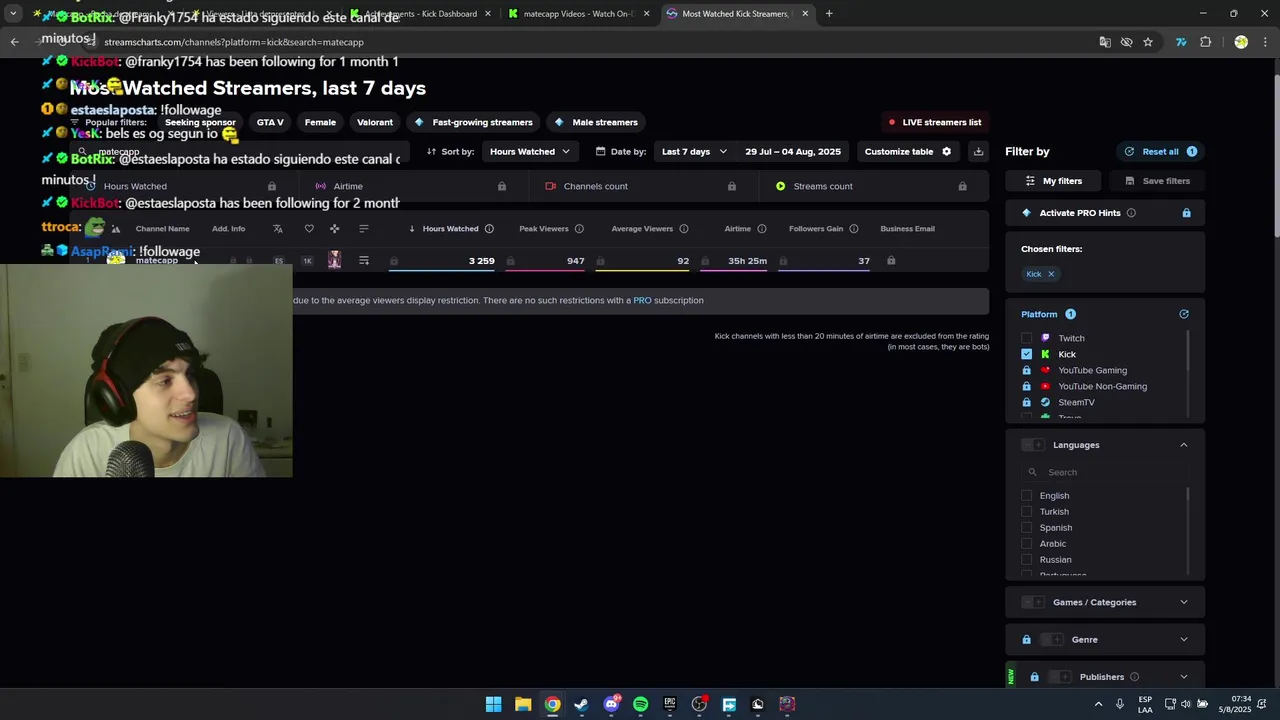
Task: Click the Activate PRO Hints lock icon
Action: coord(1186,213)
